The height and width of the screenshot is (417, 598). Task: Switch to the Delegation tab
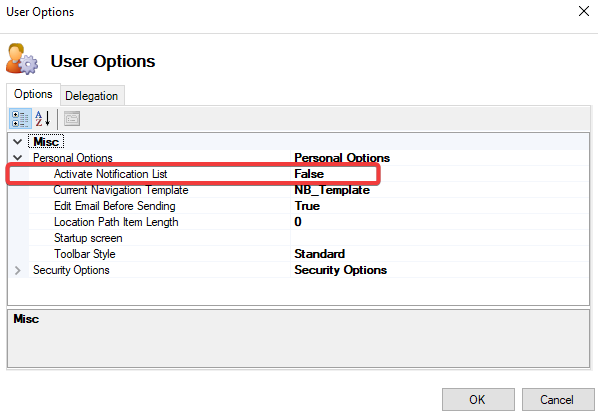pos(92,95)
